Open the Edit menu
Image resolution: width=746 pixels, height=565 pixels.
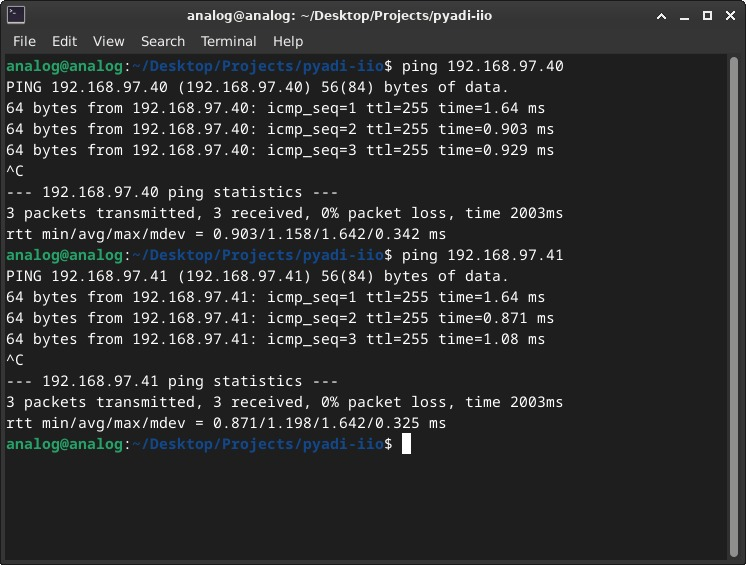point(64,41)
